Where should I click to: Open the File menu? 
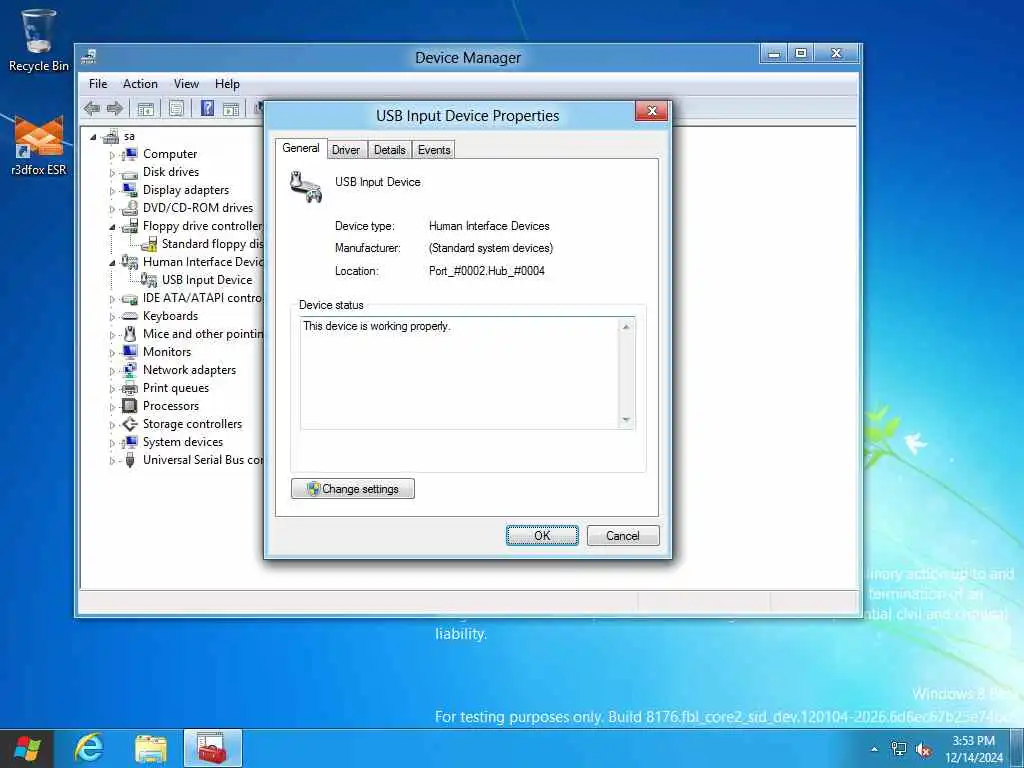tap(98, 84)
